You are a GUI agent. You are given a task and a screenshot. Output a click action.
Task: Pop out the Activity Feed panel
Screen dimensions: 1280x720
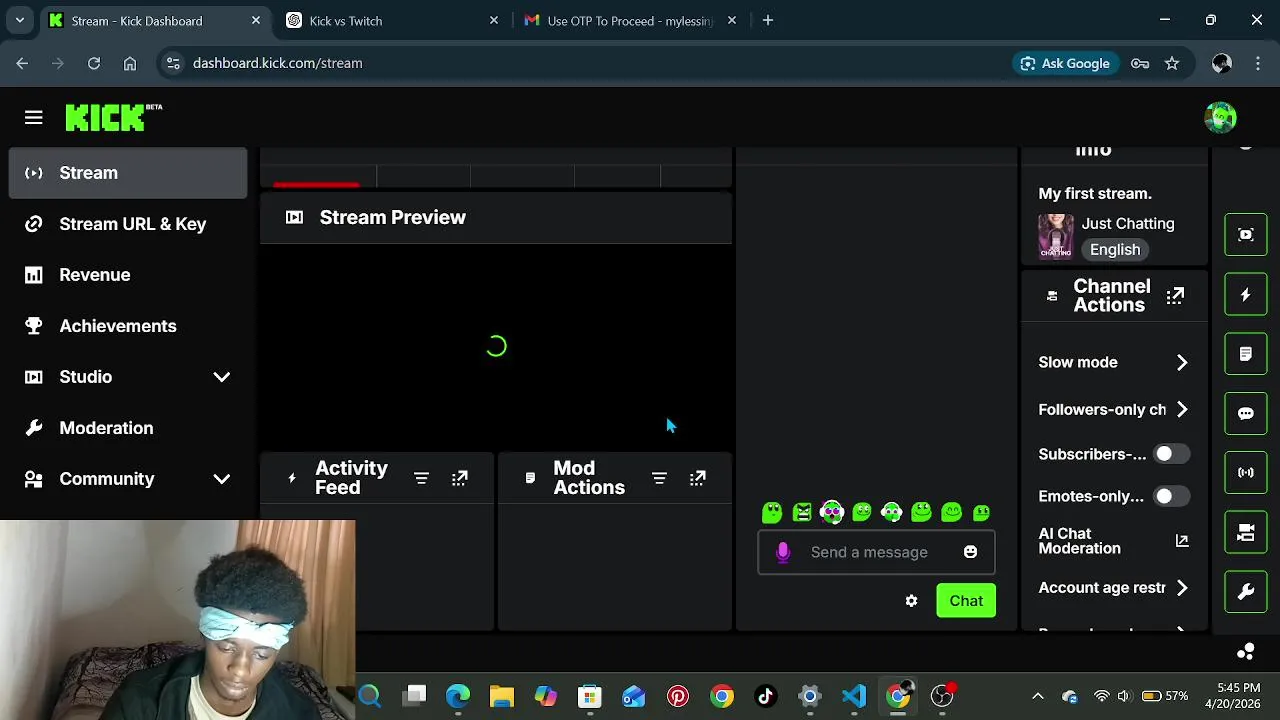[460, 479]
